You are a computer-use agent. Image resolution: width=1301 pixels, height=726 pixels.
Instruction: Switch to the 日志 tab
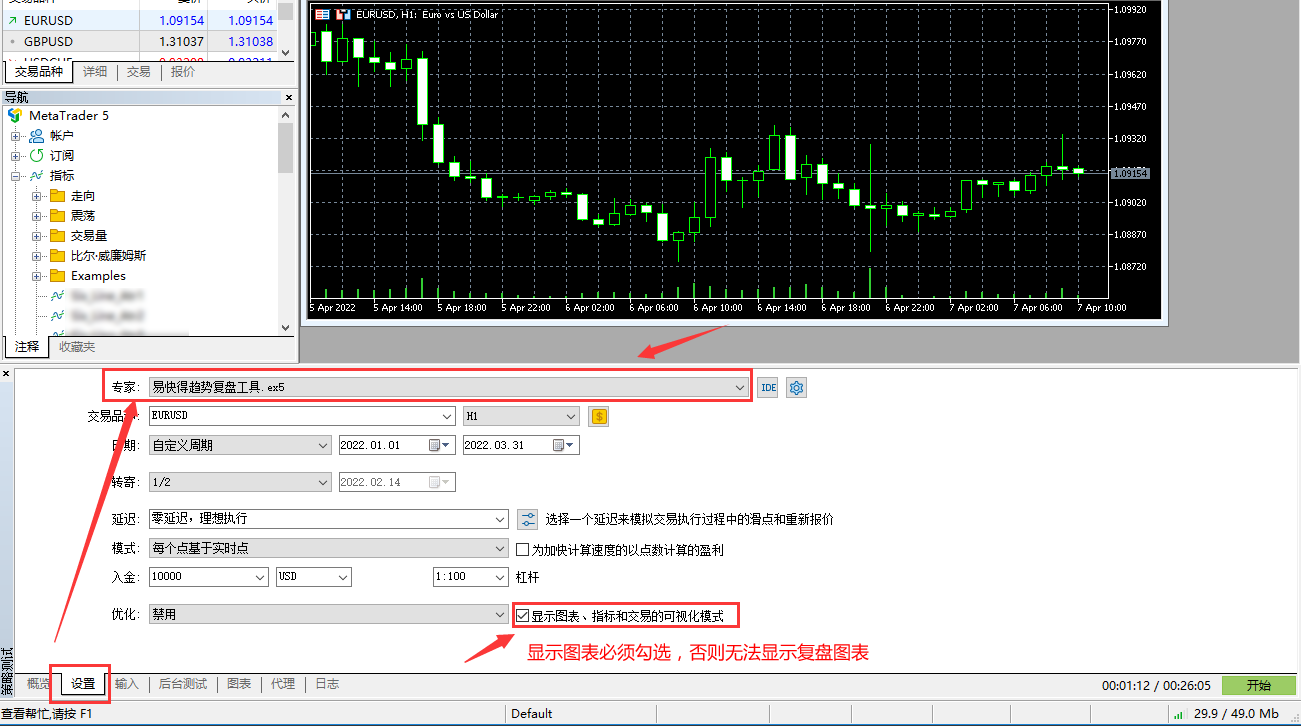click(x=327, y=684)
